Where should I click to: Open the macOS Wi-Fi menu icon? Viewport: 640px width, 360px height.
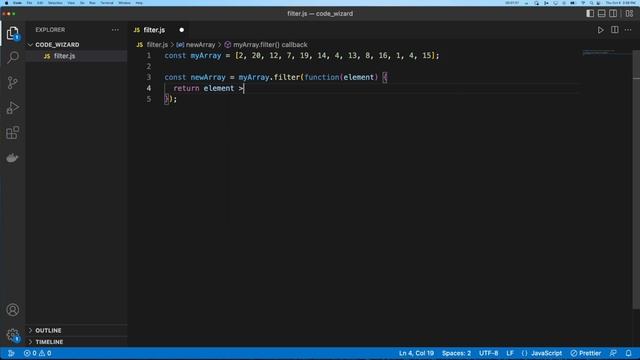[x=582, y=3]
